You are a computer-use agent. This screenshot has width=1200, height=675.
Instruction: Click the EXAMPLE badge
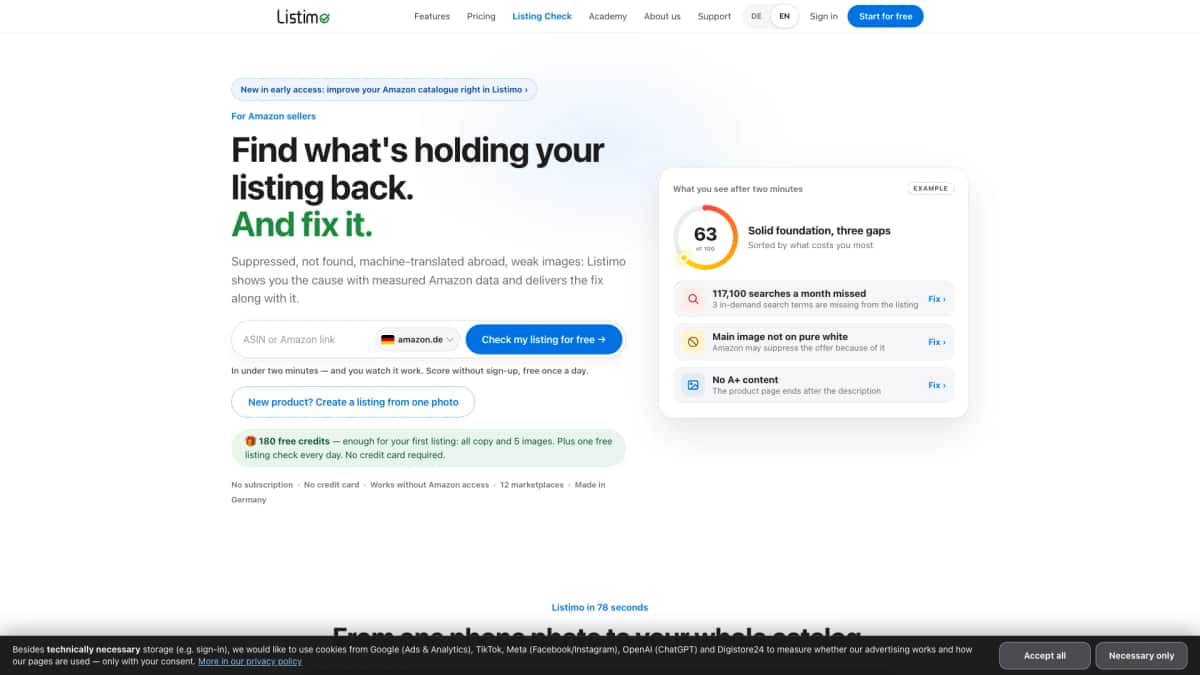(x=931, y=188)
